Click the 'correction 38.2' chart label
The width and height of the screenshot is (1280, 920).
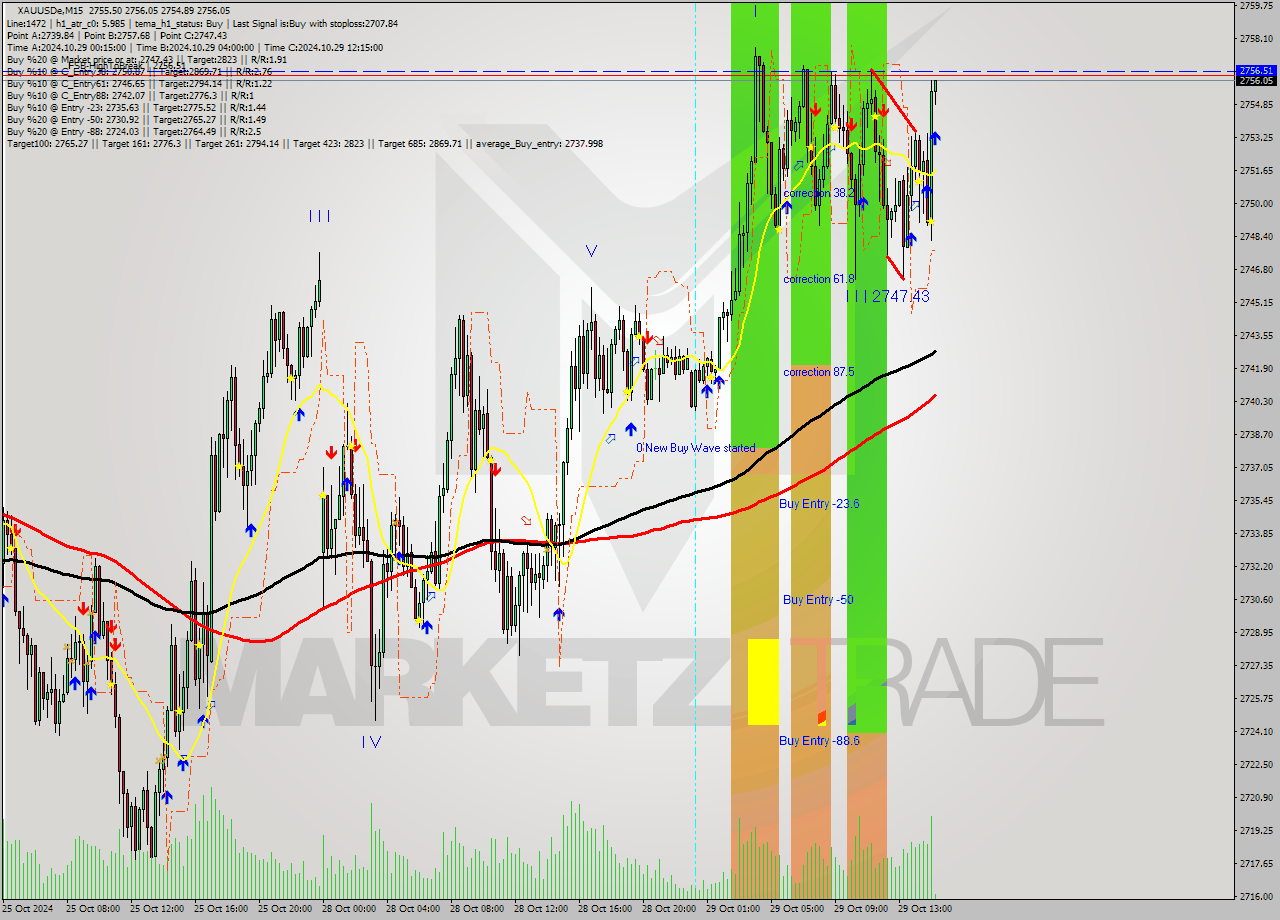pyautogui.click(x=818, y=193)
